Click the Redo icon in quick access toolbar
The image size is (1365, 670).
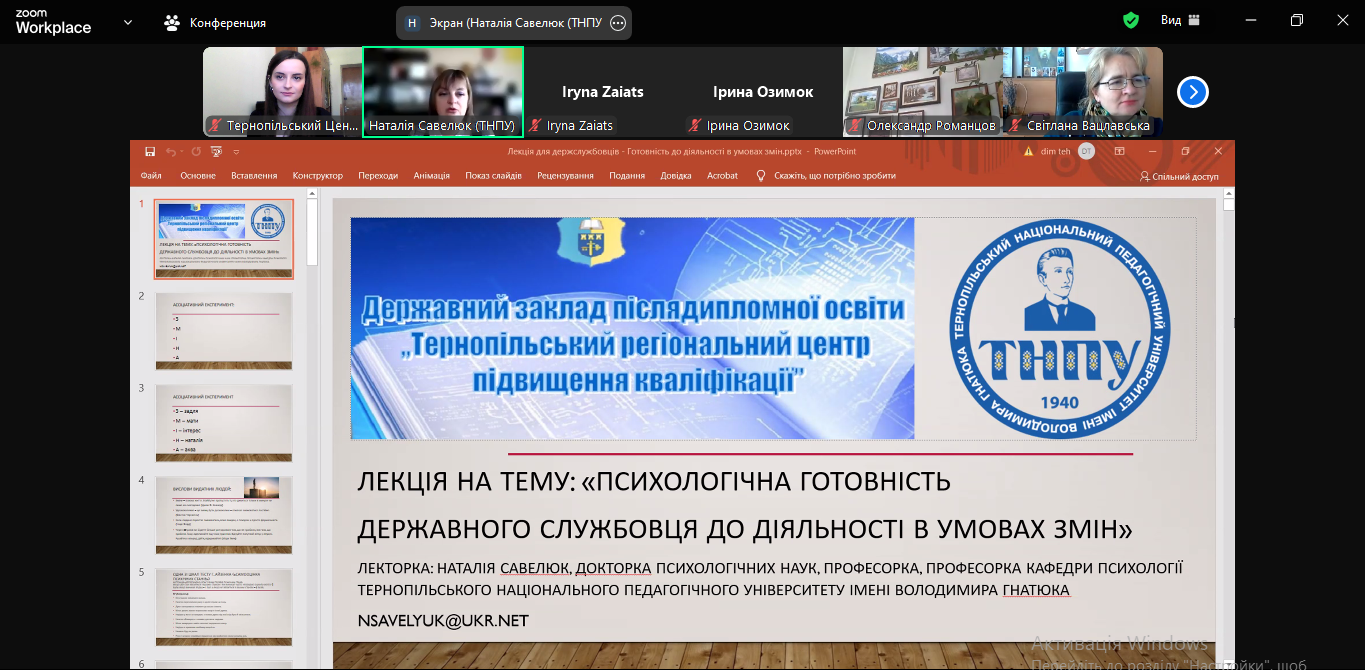click(196, 152)
